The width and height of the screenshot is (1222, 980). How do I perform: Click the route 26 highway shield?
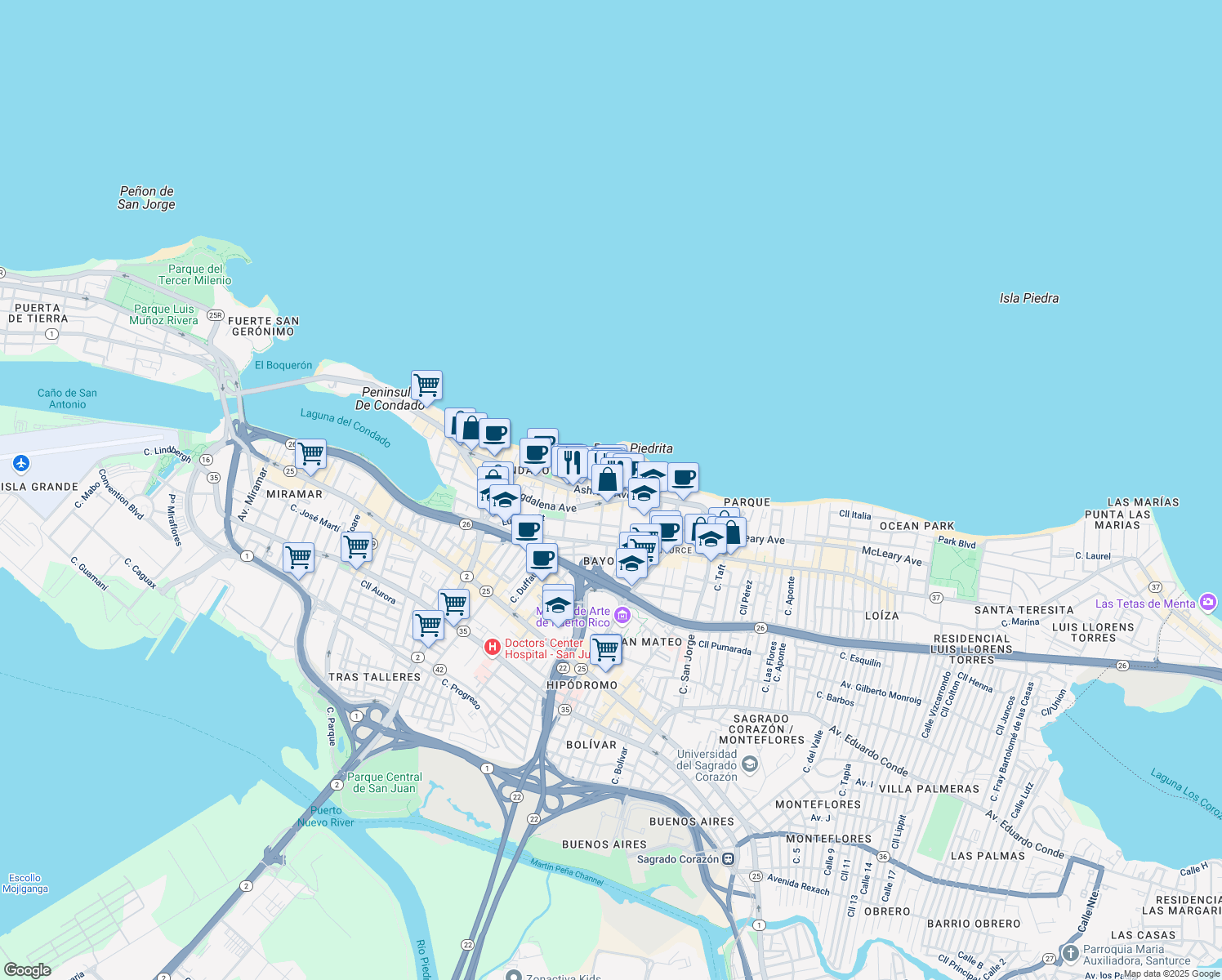point(467,523)
